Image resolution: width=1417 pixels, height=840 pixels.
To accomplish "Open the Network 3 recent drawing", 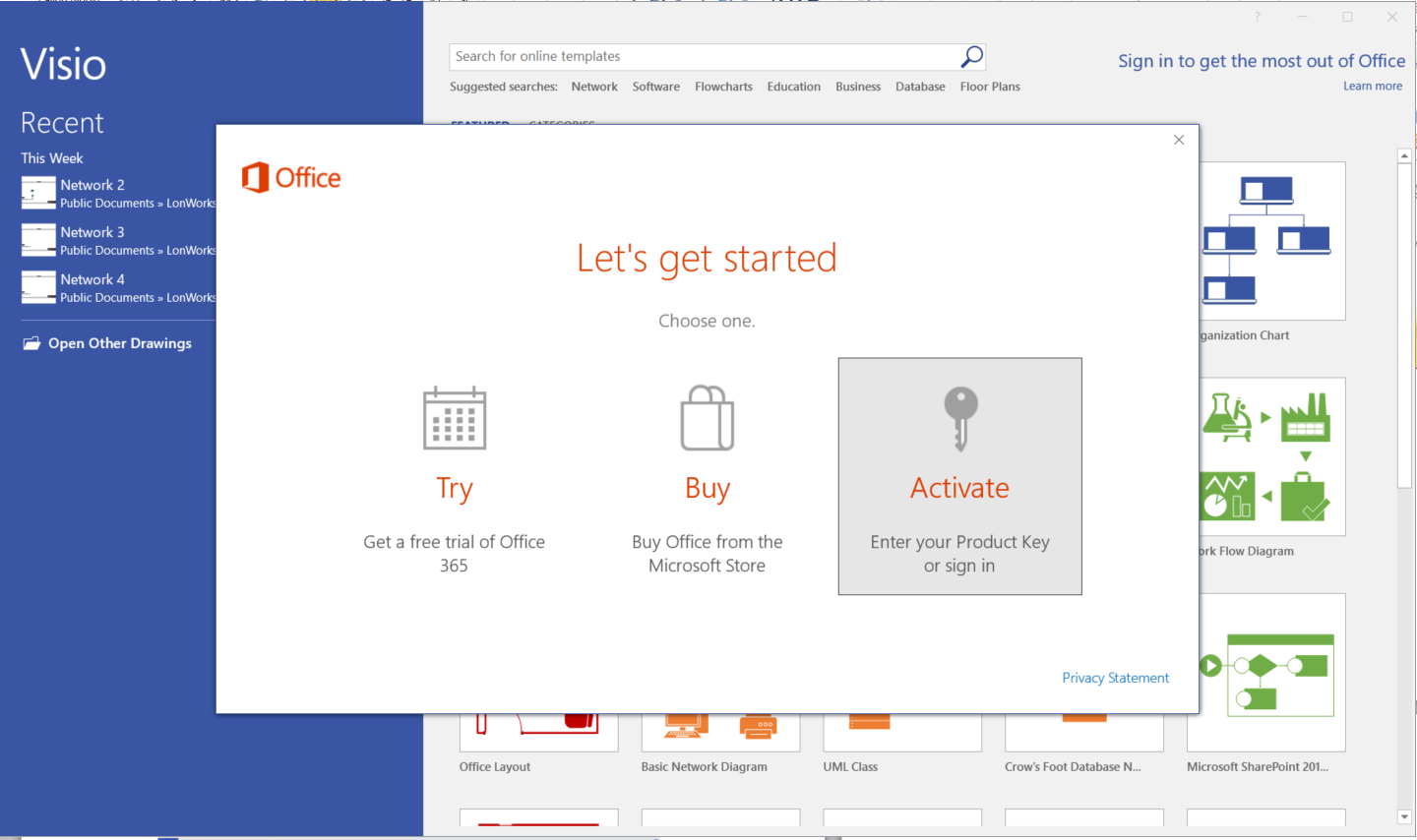I will coord(118,240).
